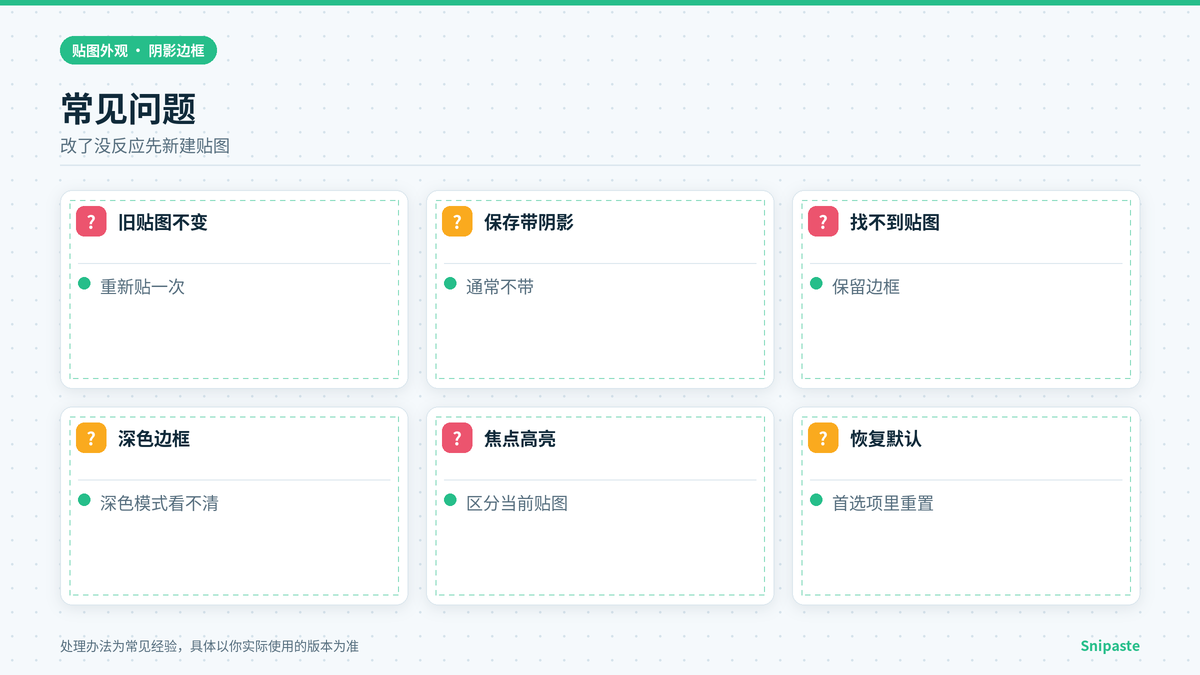Select the card title 旧贴图不变
Screen dimensions: 1200x675
coord(163,222)
